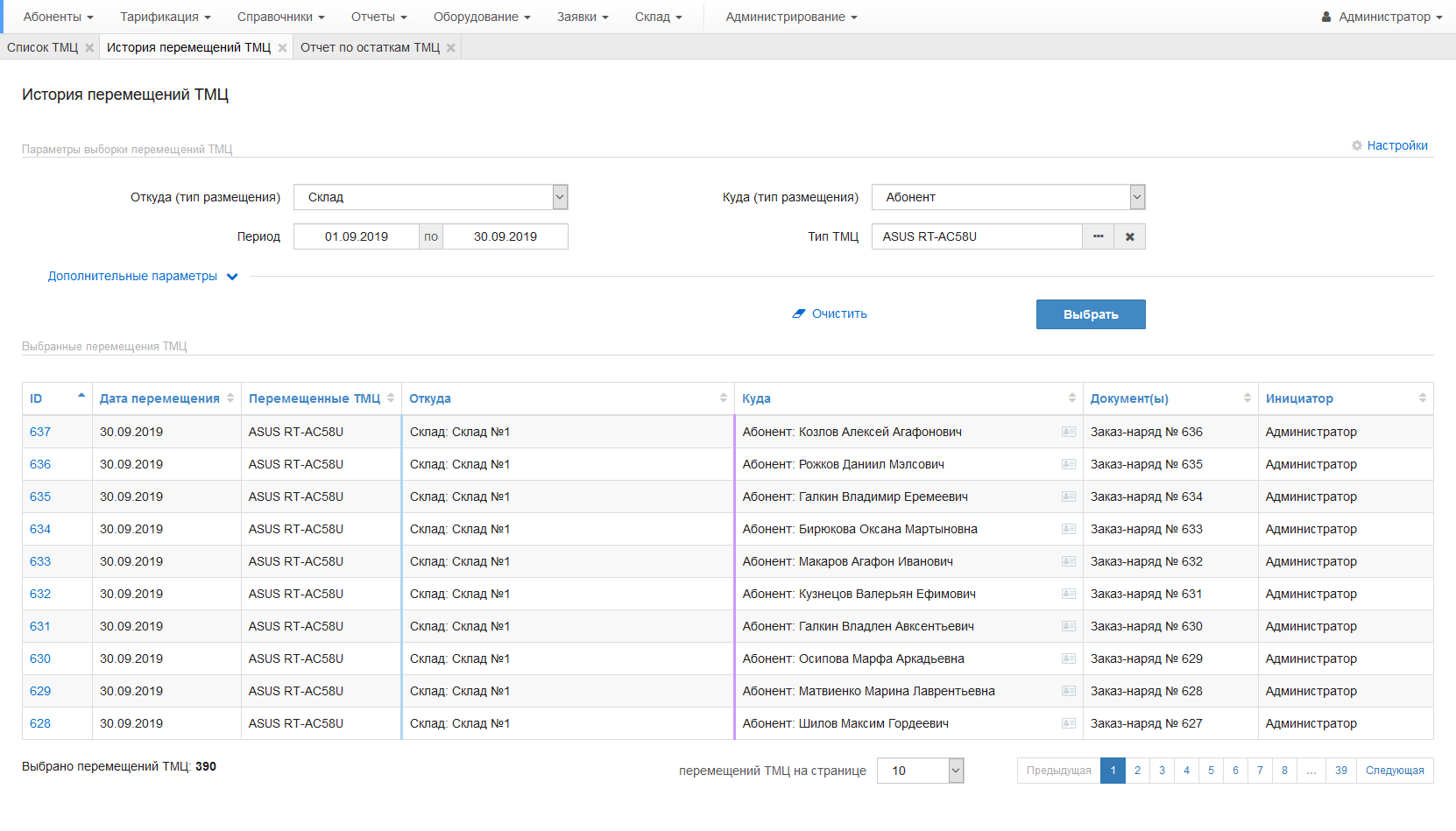Image resolution: width=1456 pixels, height=831 pixels.
Task: Clear the Тип ТМЦ field with X button
Action: tap(1129, 236)
